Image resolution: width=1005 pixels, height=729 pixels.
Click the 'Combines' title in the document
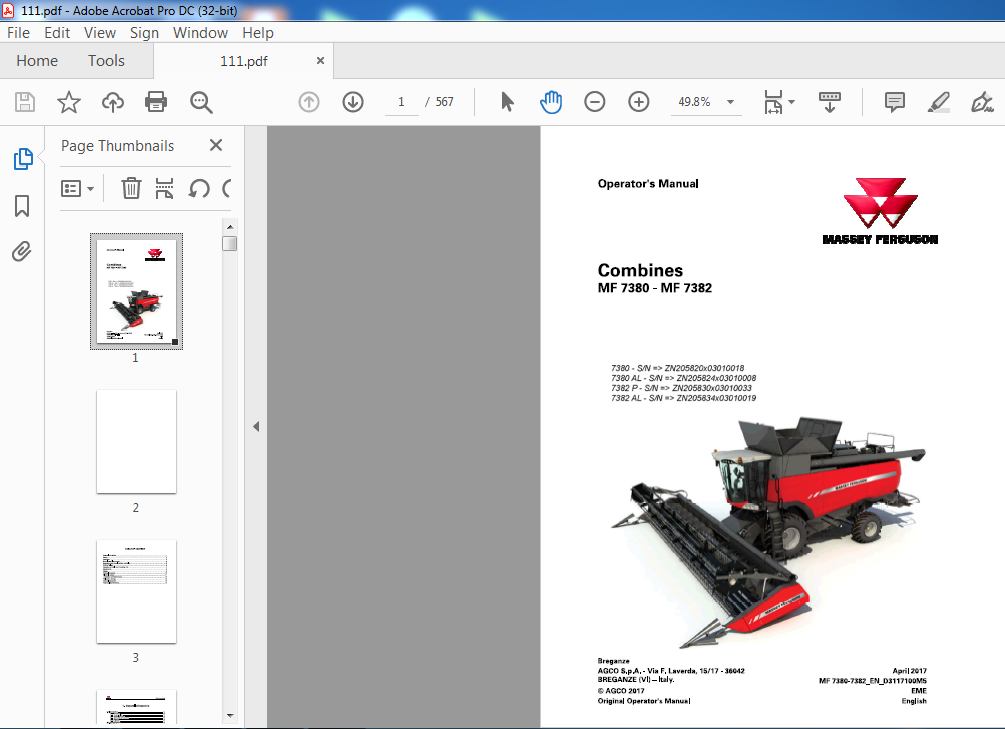[x=640, y=270]
